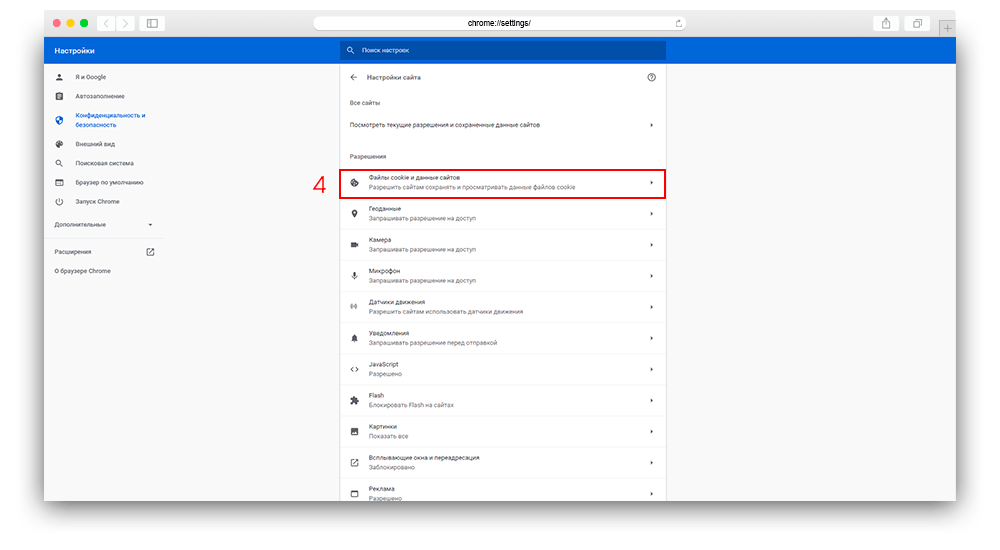This screenshot has height=550, width=1000.
Task: Open the JavaScript row chevron
Action: pos(651,369)
